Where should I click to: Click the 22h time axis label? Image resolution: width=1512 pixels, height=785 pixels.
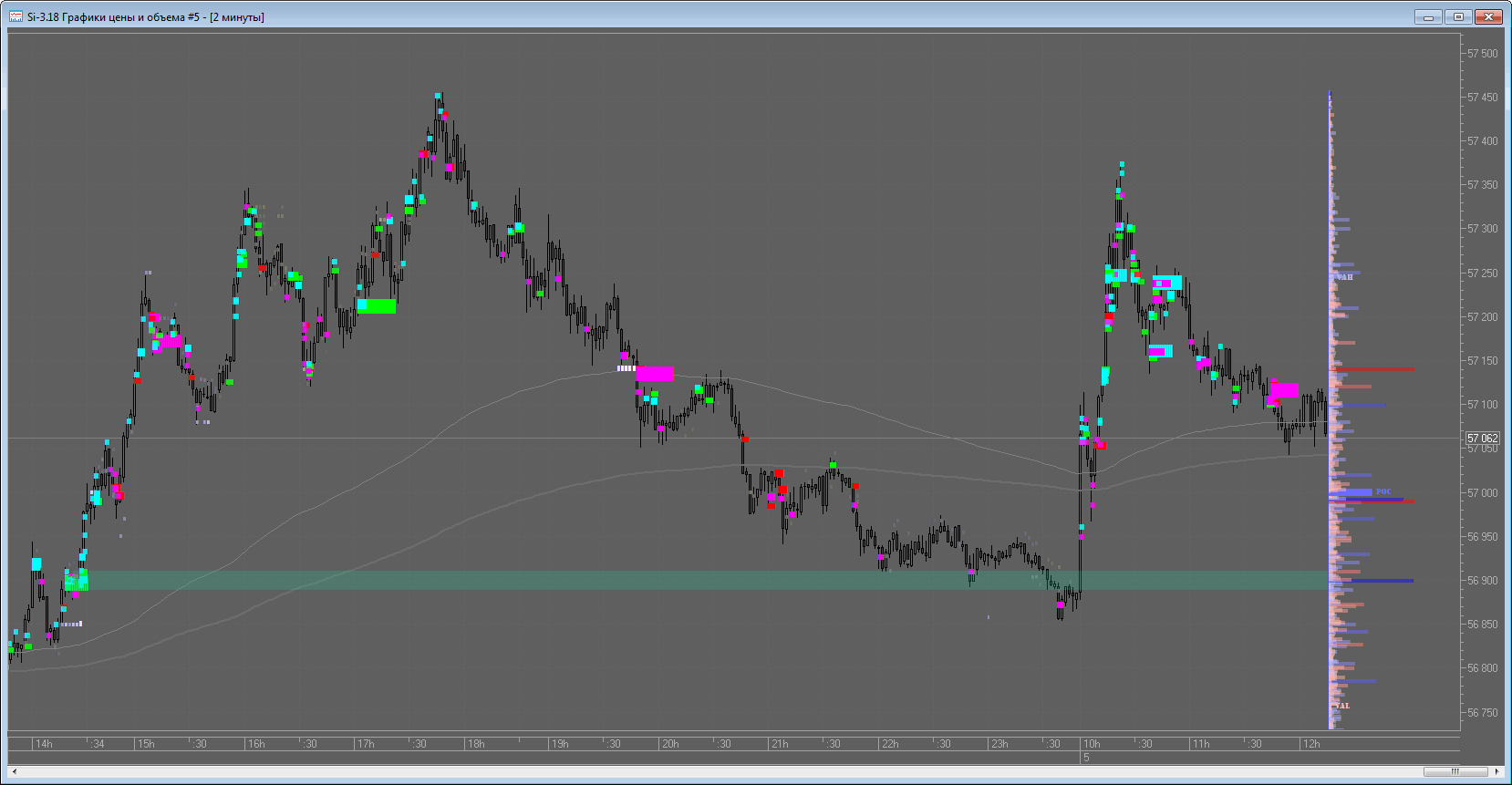[x=890, y=744]
